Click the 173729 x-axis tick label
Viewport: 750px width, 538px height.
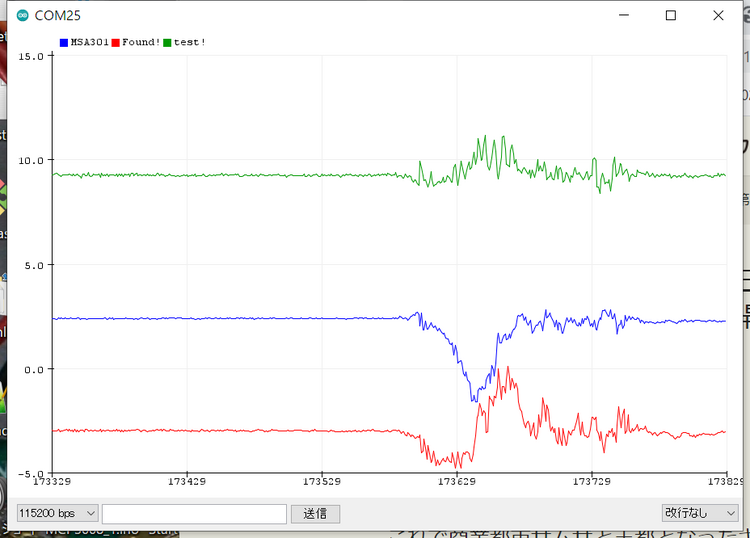point(593,482)
